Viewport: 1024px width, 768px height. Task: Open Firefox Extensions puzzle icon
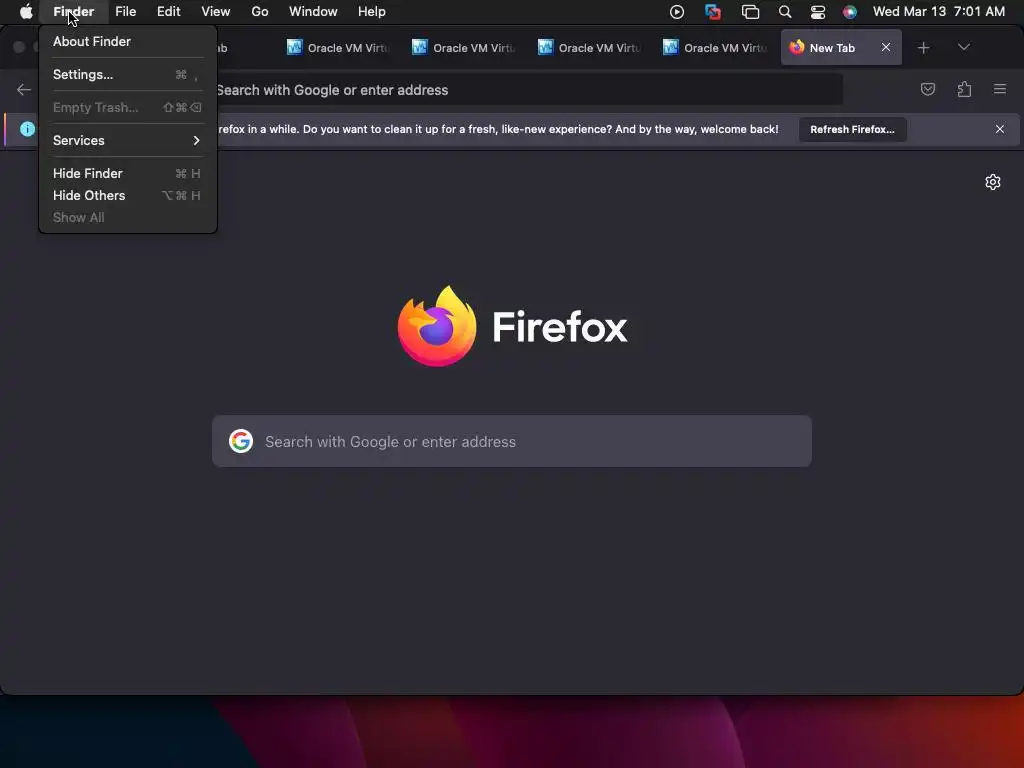coord(964,89)
